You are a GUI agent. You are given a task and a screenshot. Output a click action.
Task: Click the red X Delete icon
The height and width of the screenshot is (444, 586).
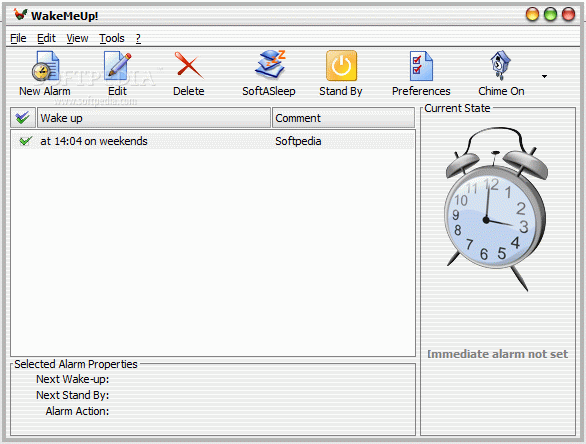[189, 66]
